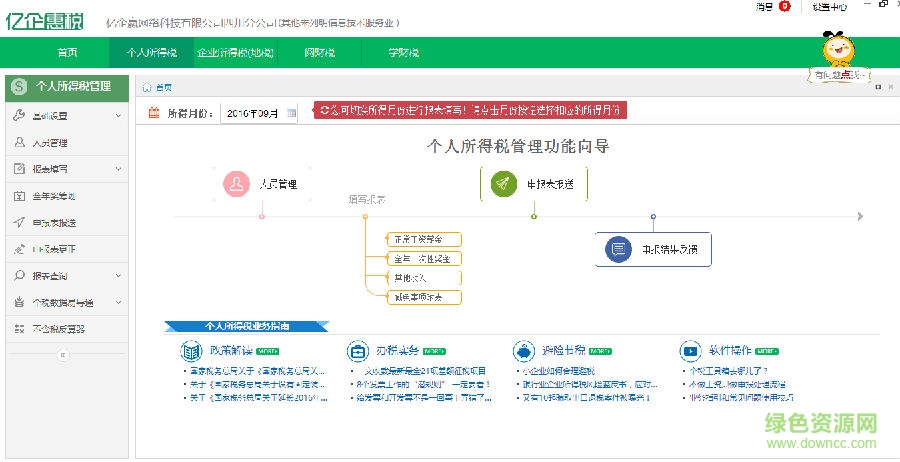Viewport: 900px width, 462px height.
Task: Open the calendar picker icon in month field
Action: coord(292,113)
